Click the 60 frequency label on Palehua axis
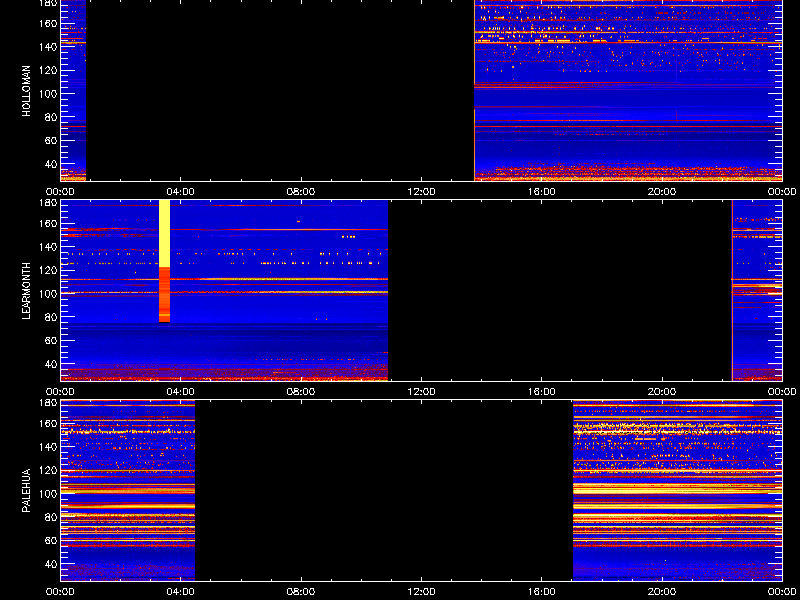The width and height of the screenshot is (800, 600). 52,541
